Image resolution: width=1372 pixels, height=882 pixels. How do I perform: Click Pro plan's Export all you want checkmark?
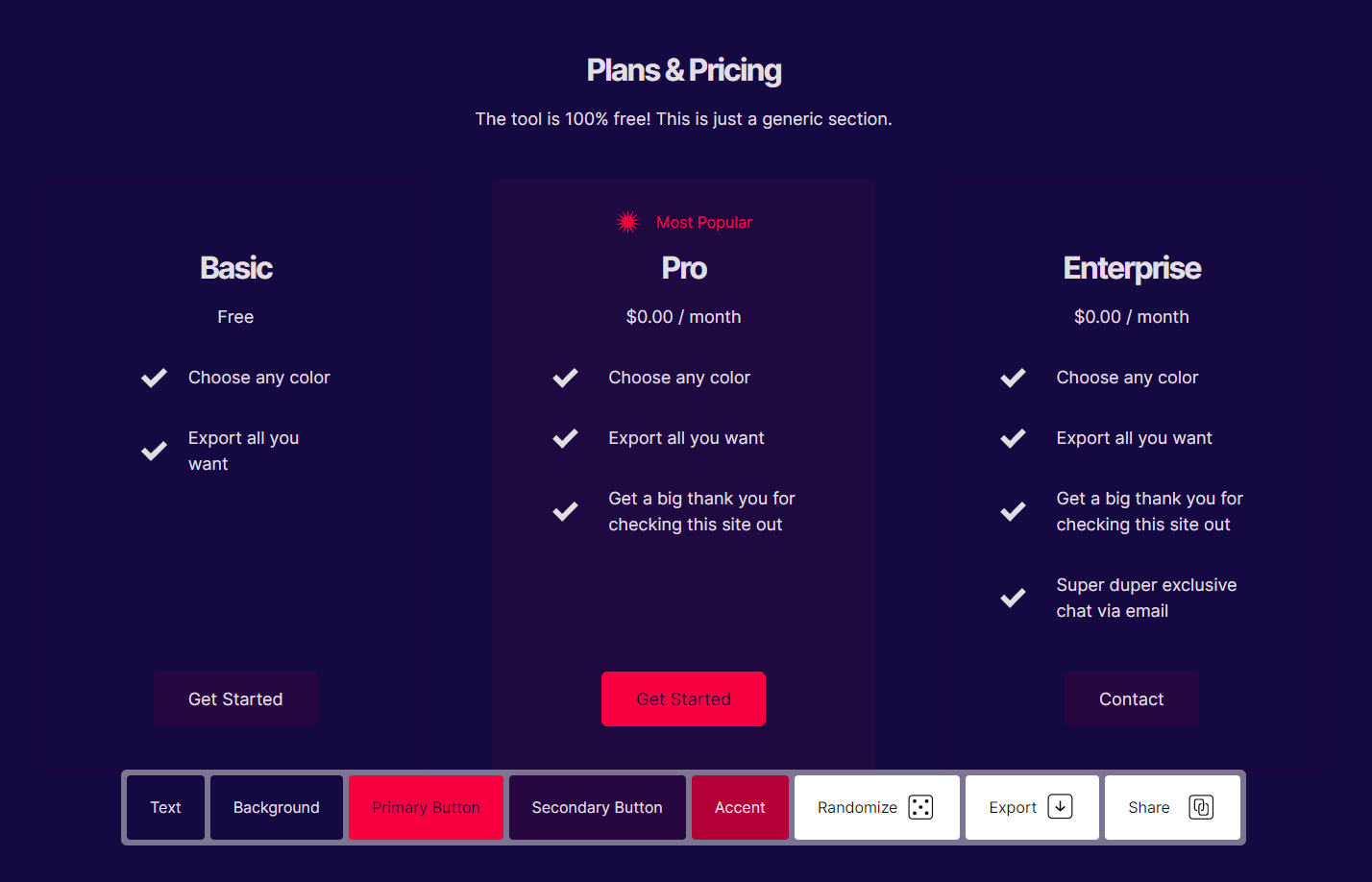tap(565, 438)
